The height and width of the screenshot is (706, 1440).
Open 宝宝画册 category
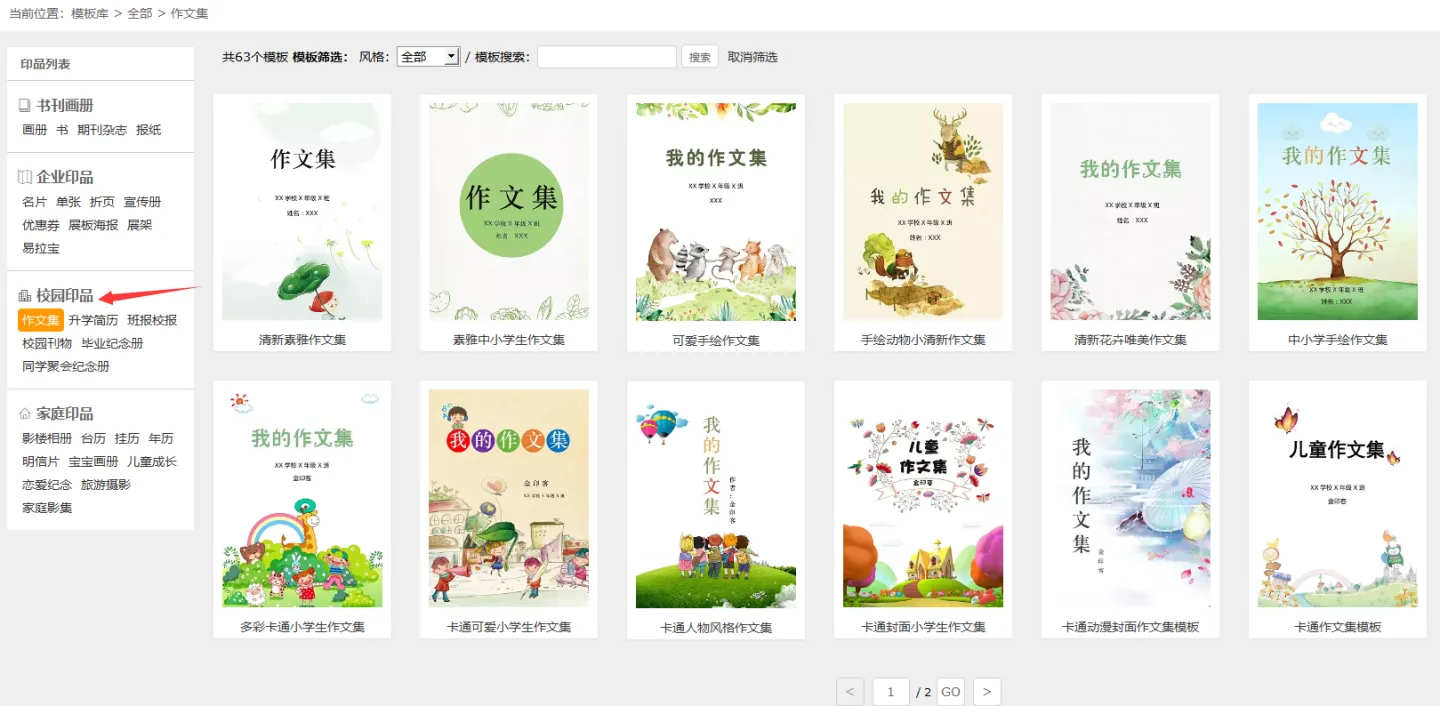tap(93, 461)
